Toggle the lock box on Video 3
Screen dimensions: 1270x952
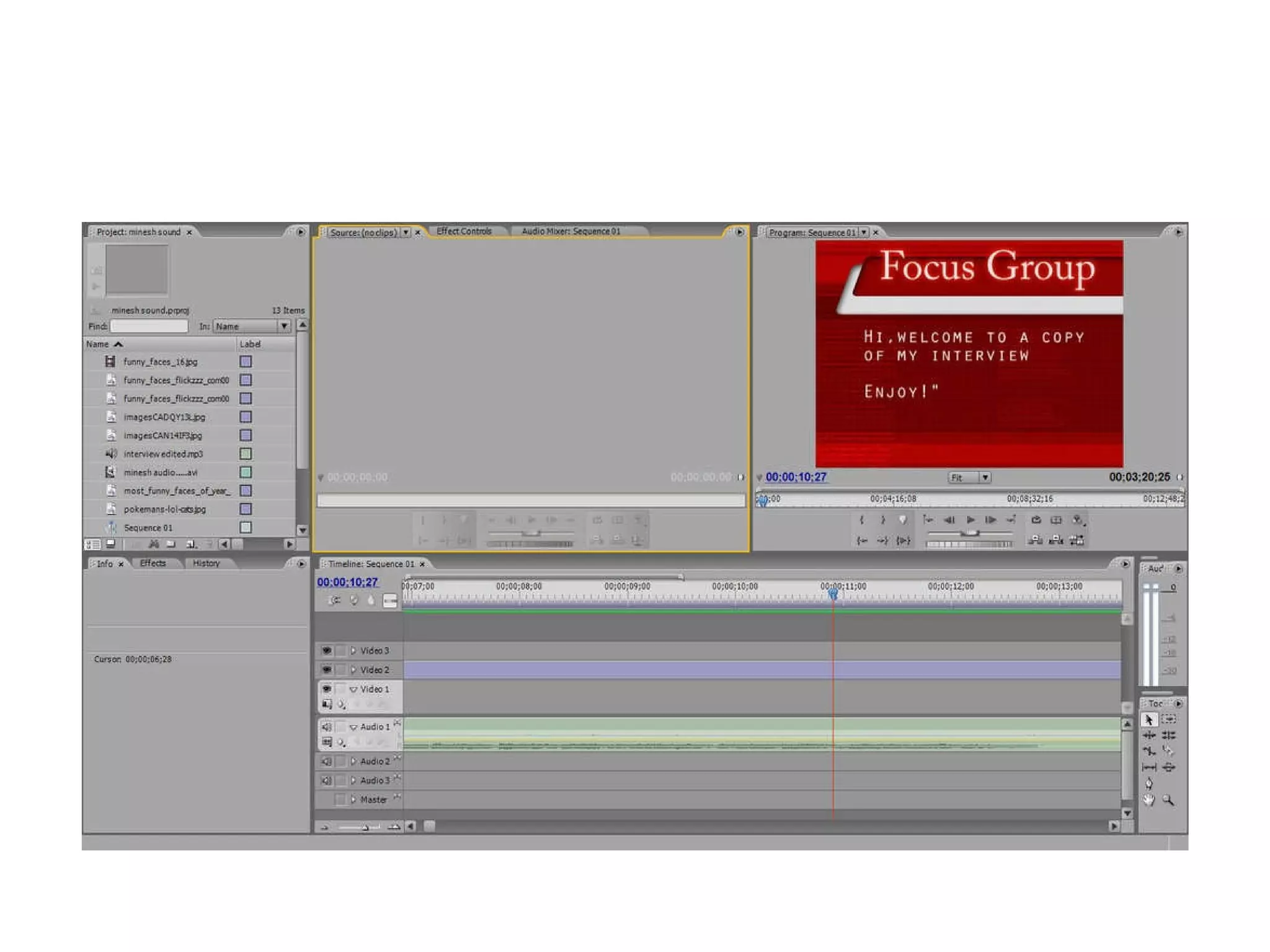click(x=340, y=650)
